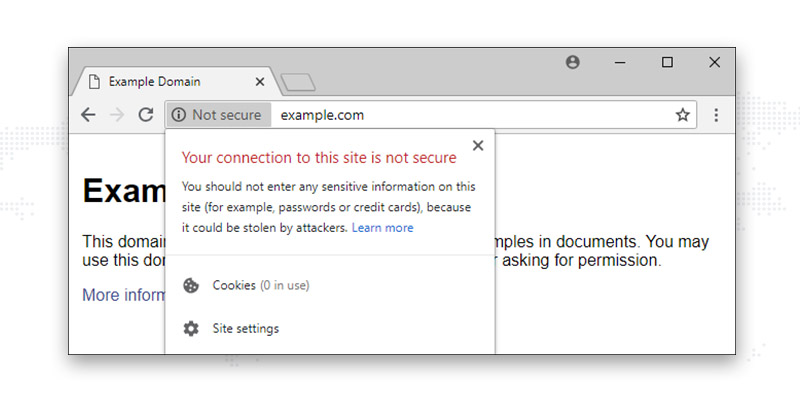Reload the page with refresh icon

[x=146, y=115]
